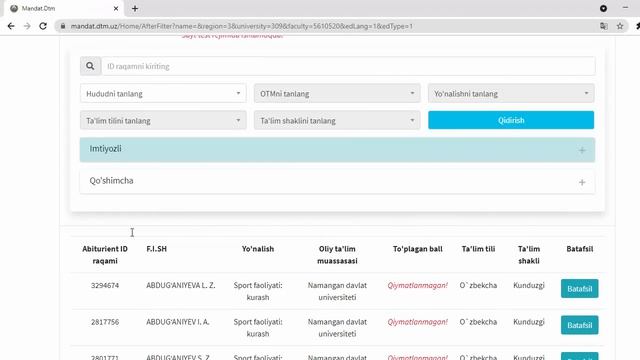
Task: Click Batafsil for ABDUG'ANIYEVA L. Z.
Action: 579,289
